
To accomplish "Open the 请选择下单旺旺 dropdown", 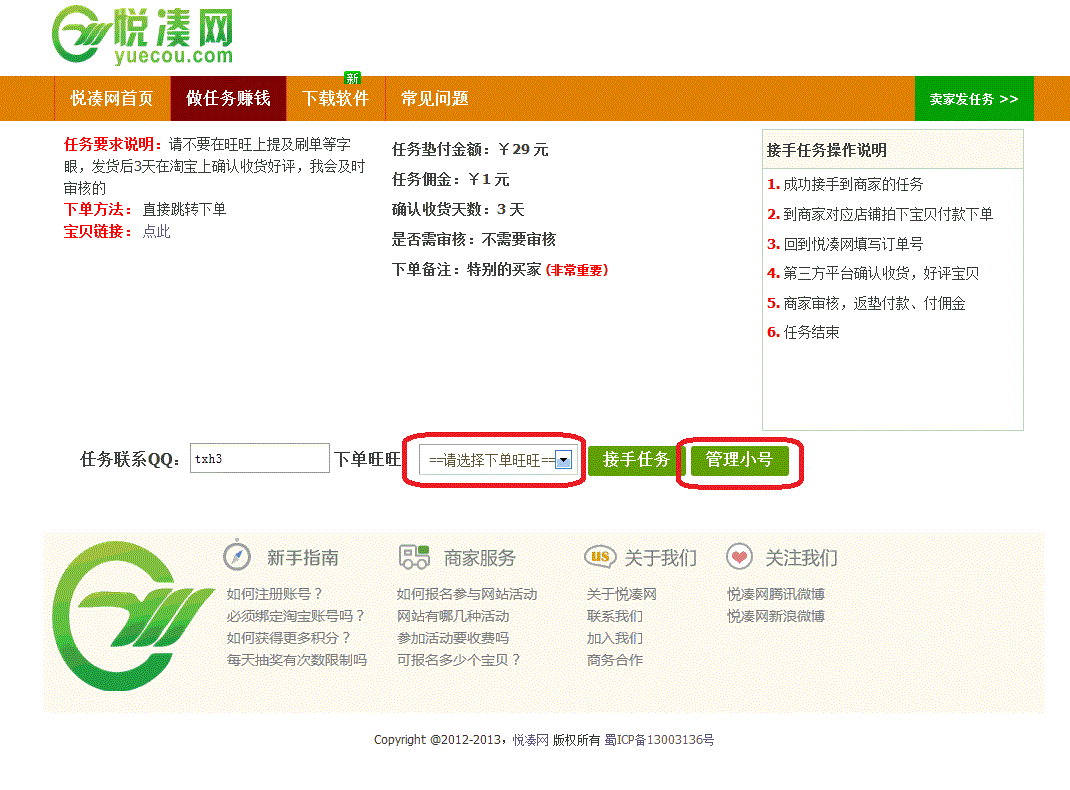I will click(496, 460).
